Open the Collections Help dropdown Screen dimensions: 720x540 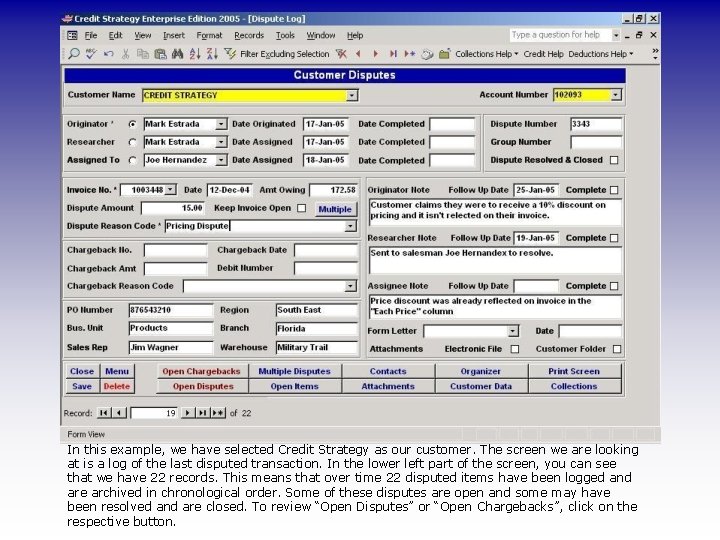click(x=487, y=54)
